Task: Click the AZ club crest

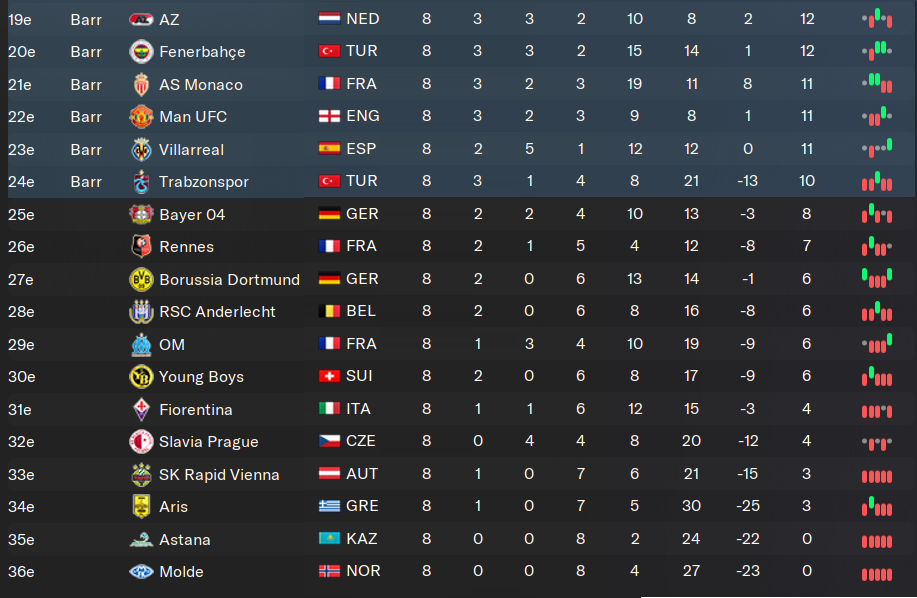Action: tap(141, 19)
